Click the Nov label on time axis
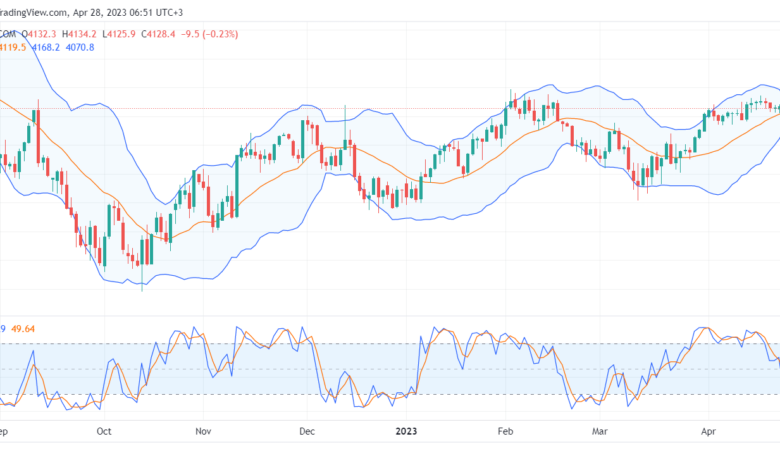This screenshot has height=470, width=780. click(203, 431)
